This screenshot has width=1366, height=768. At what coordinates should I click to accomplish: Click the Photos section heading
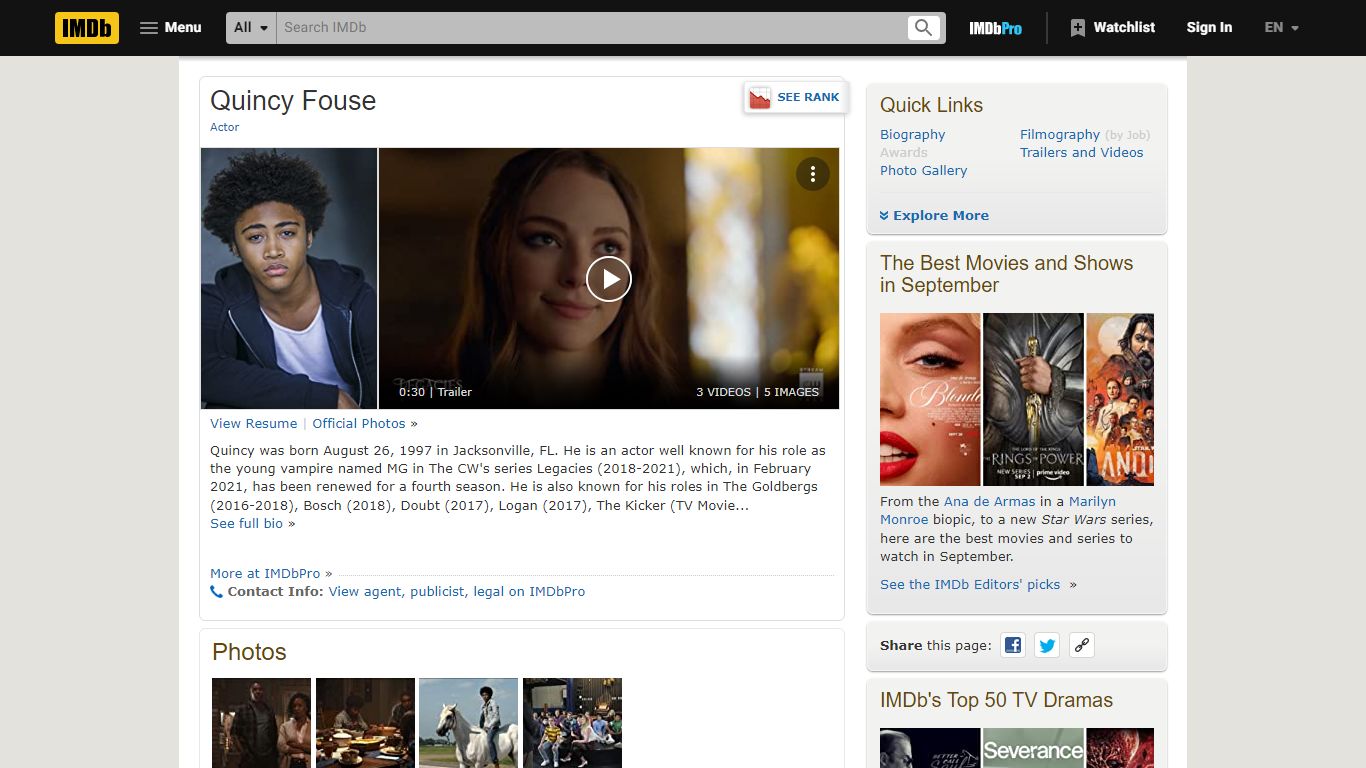click(249, 652)
